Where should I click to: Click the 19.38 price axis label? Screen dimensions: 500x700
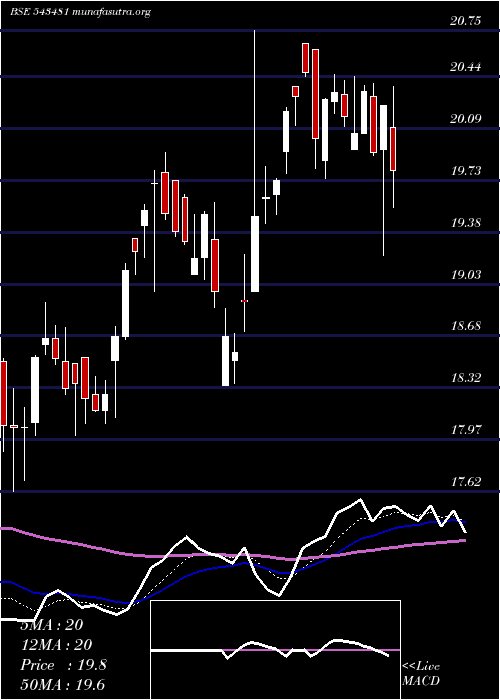(x=466, y=223)
